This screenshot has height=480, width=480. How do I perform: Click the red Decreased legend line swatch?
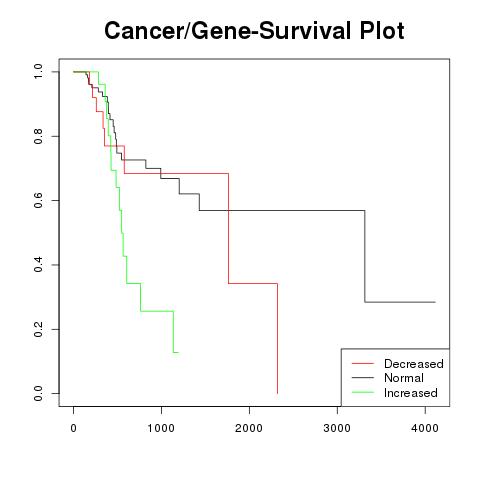(363, 363)
